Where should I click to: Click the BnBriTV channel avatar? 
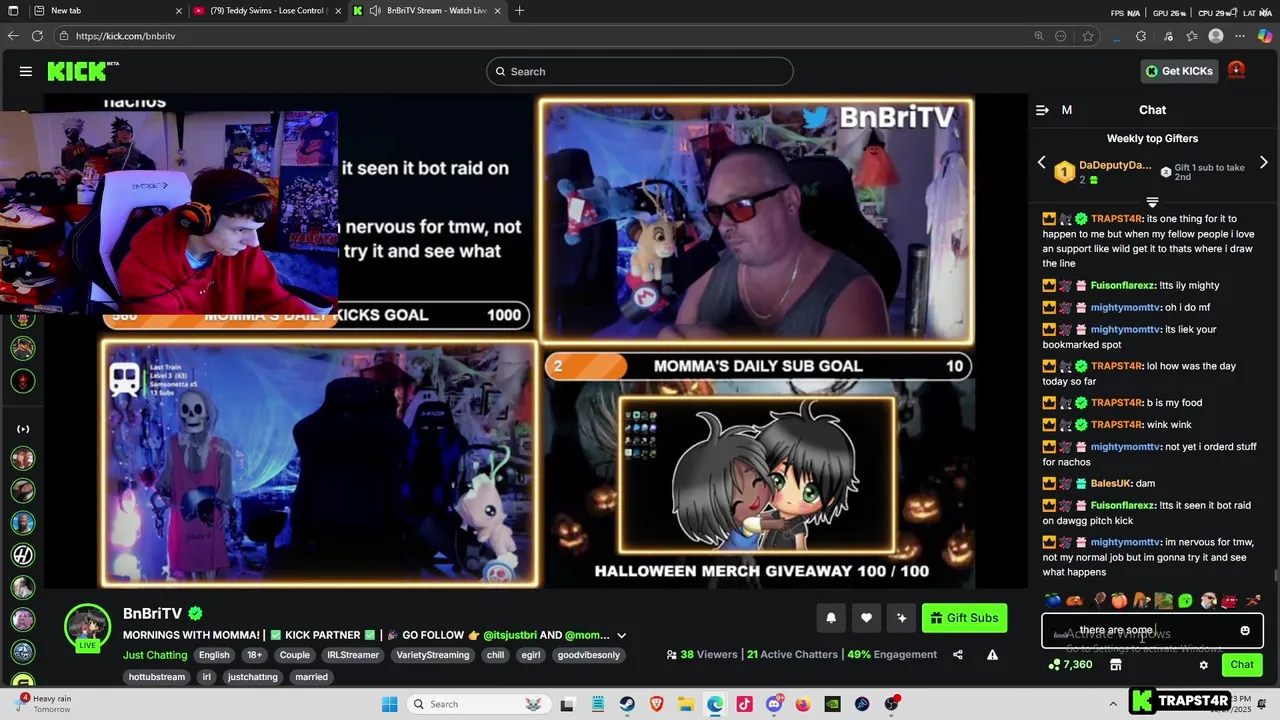pos(88,627)
